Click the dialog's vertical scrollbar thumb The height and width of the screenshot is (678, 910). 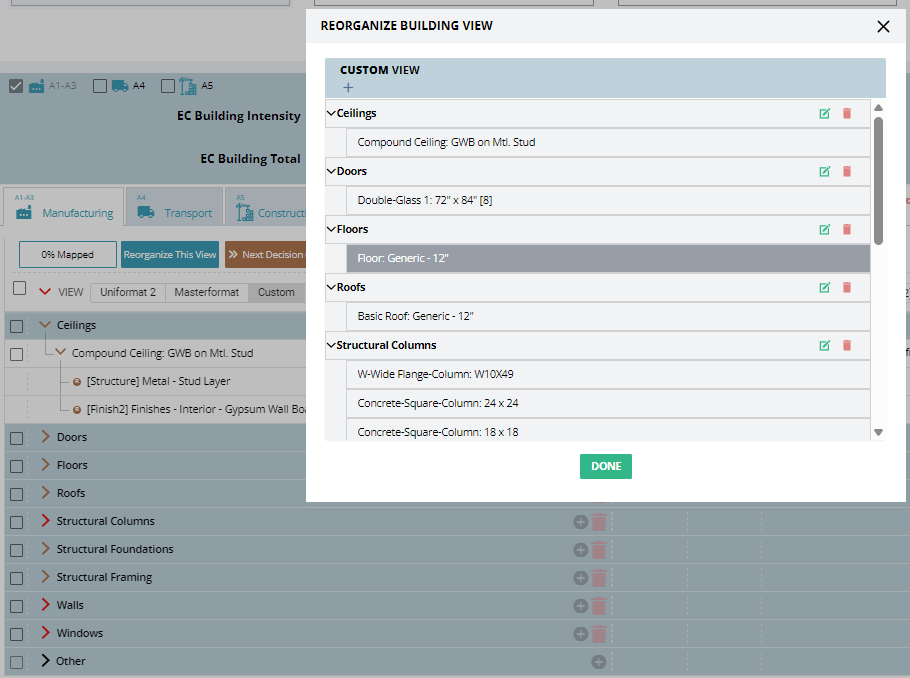click(x=878, y=180)
